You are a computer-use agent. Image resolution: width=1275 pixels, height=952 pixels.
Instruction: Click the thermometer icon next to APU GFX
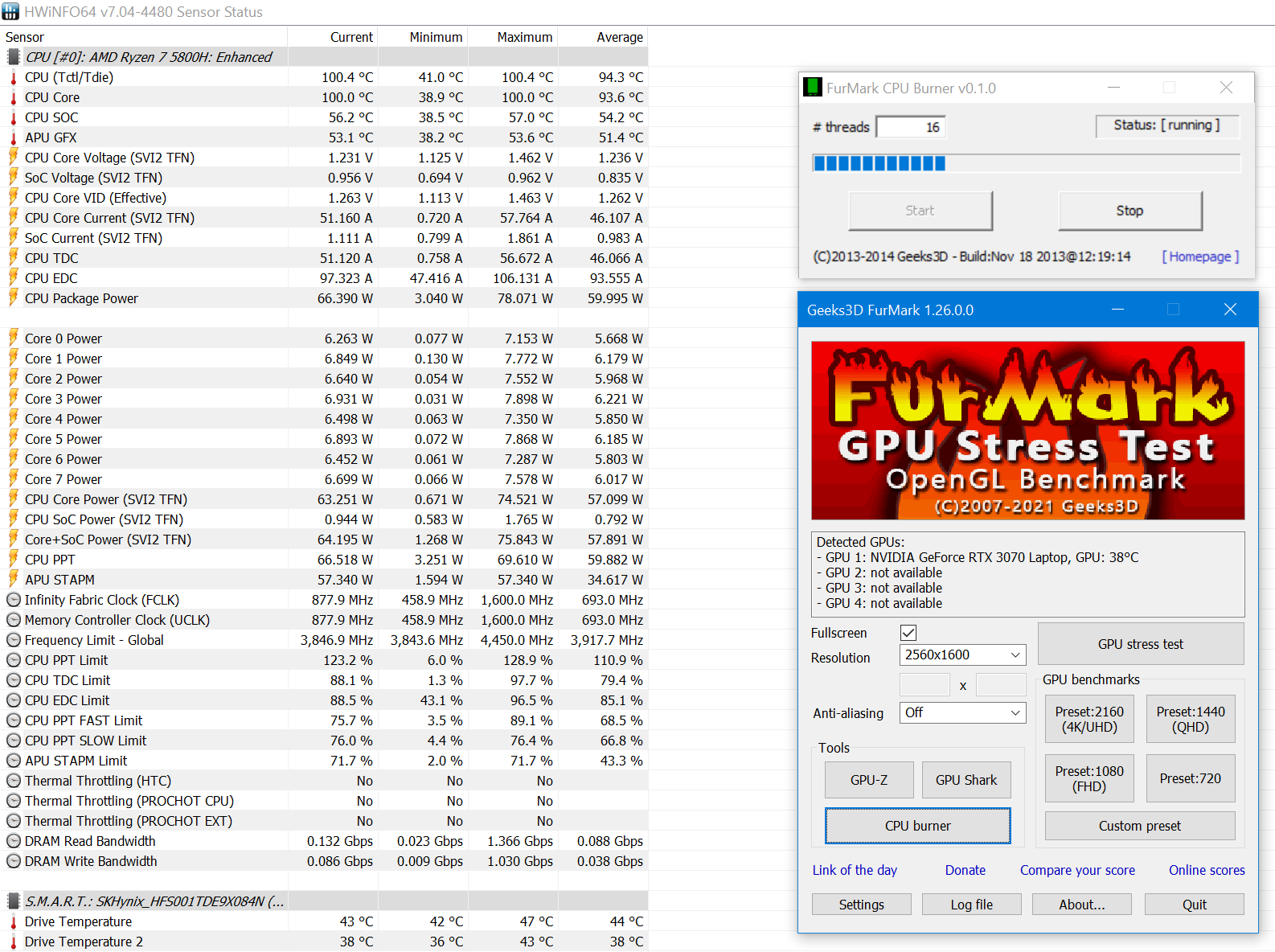tap(13, 137)
